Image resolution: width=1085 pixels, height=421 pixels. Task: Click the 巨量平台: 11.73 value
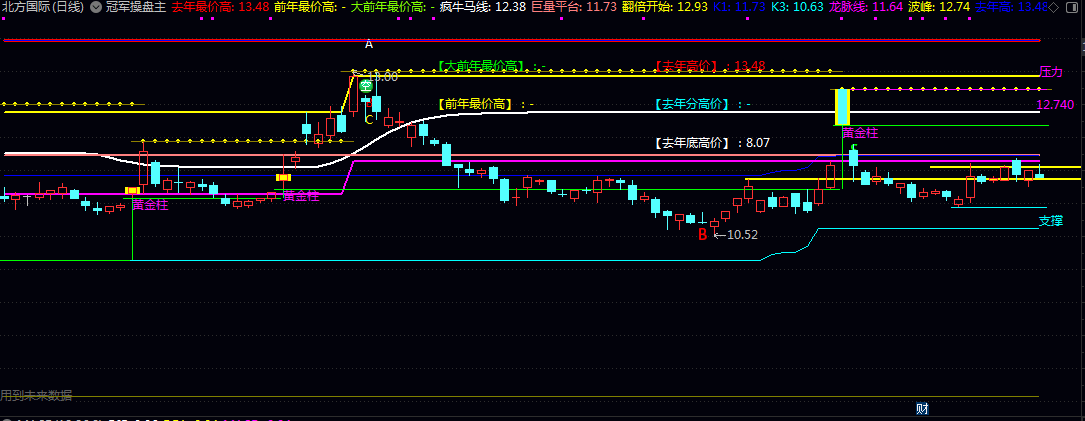coord(574,7)
